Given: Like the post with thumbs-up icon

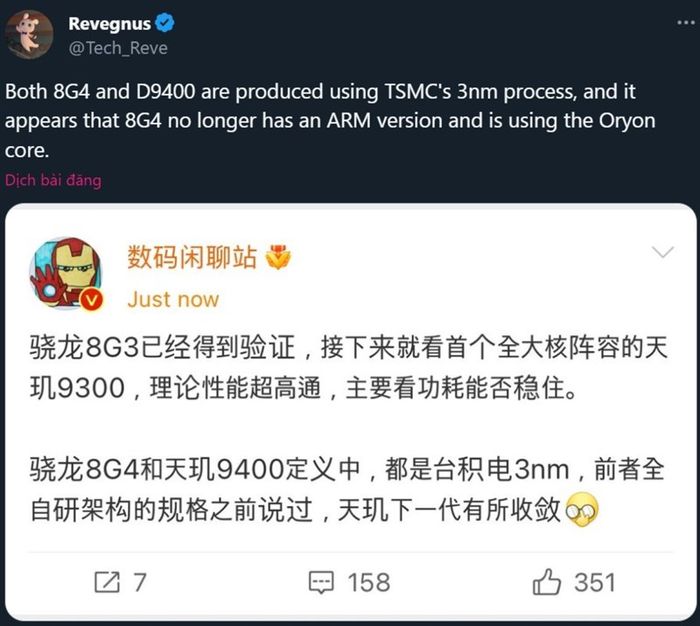Looking at the screenshot, I should pos(546,581).
